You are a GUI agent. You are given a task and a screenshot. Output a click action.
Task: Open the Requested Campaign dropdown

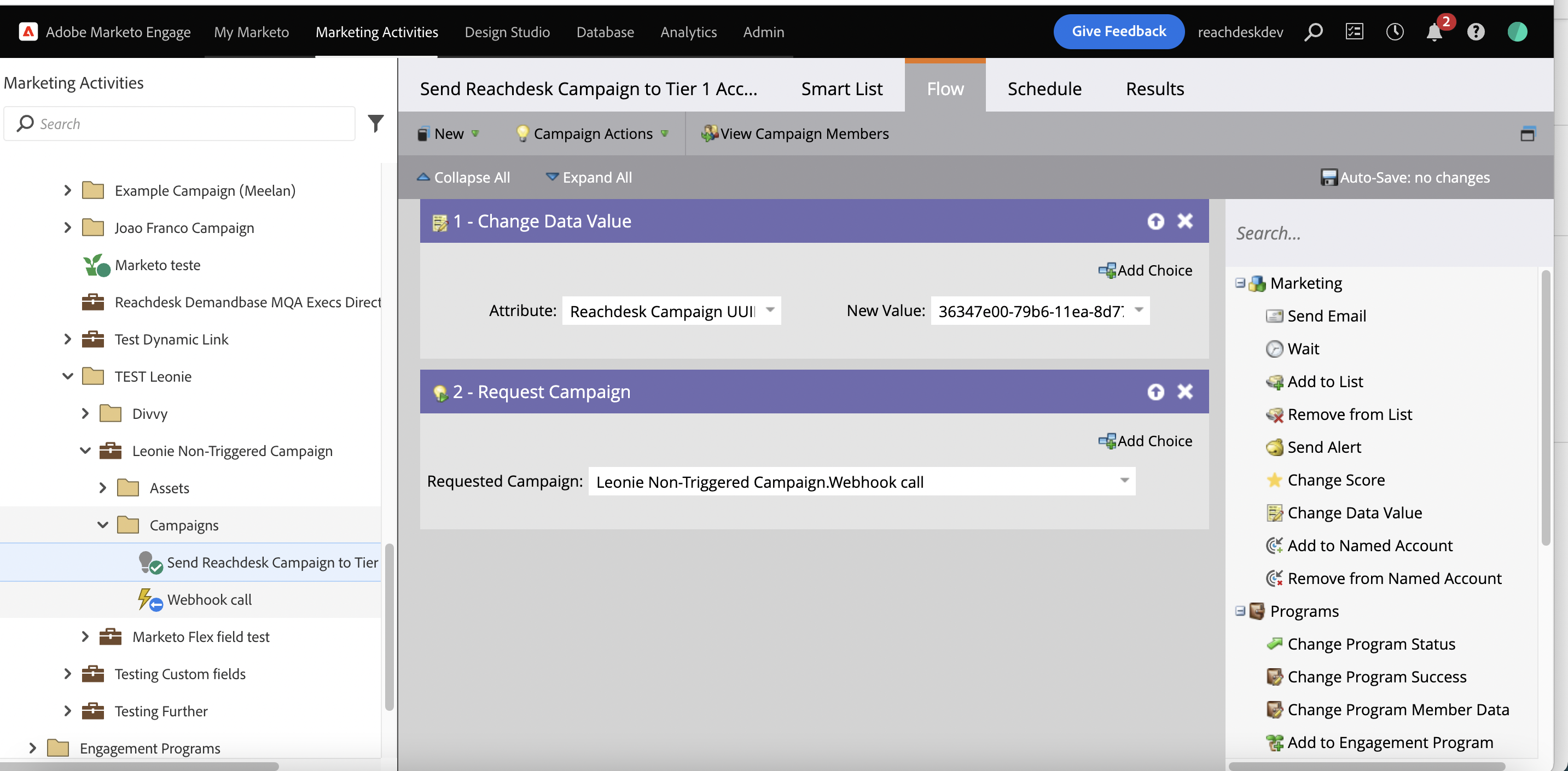1124,481
